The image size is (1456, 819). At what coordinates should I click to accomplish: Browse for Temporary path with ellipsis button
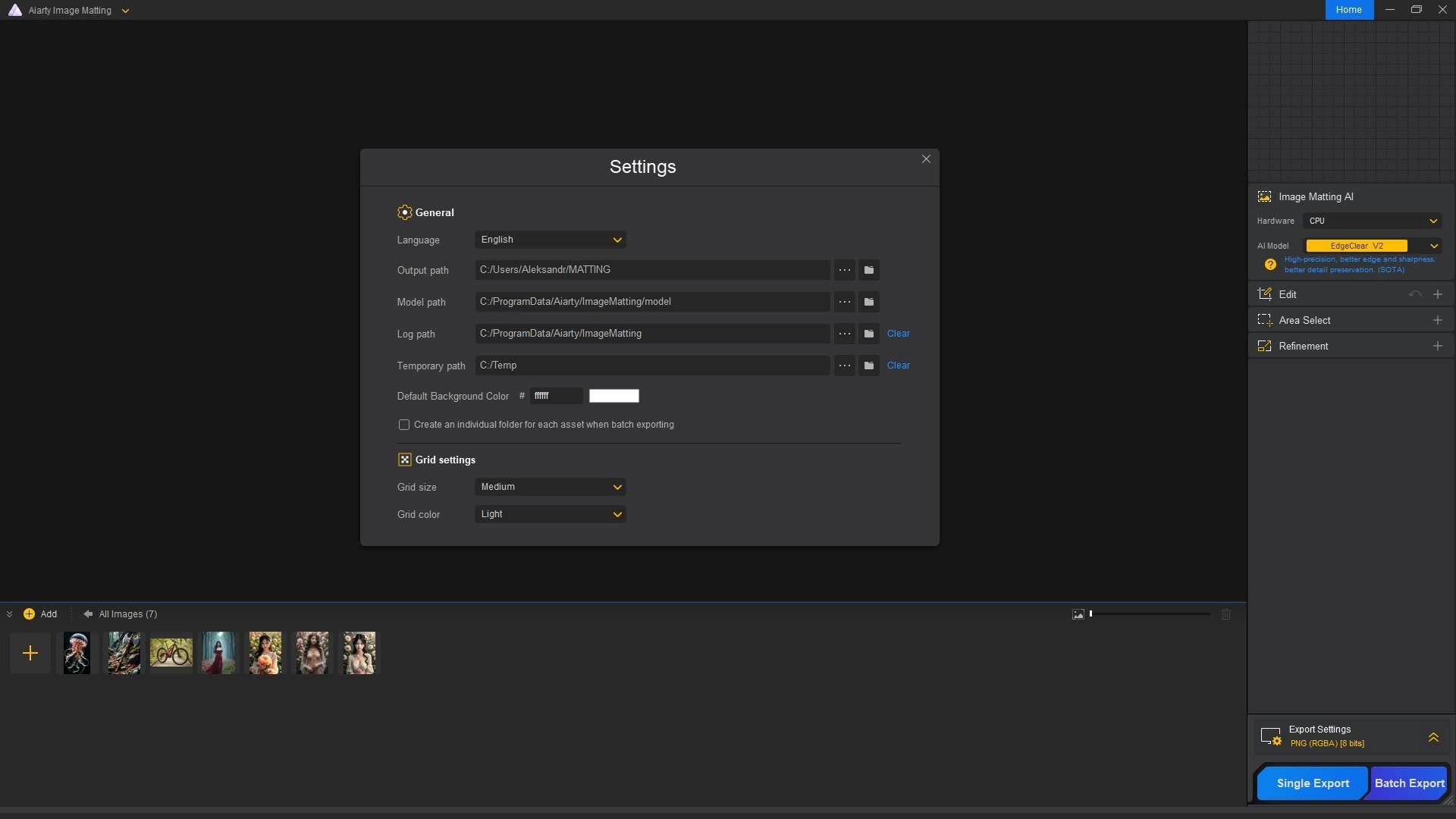pyautogui.click(x=844, y=366)
